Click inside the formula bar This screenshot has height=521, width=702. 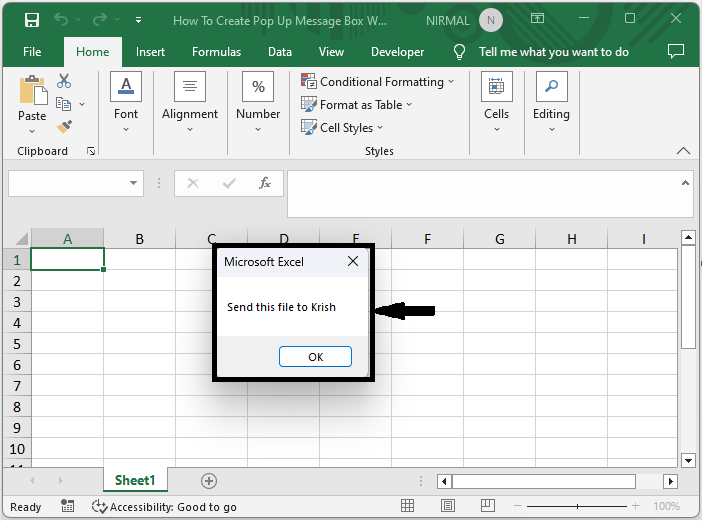[x=484, y=194]
